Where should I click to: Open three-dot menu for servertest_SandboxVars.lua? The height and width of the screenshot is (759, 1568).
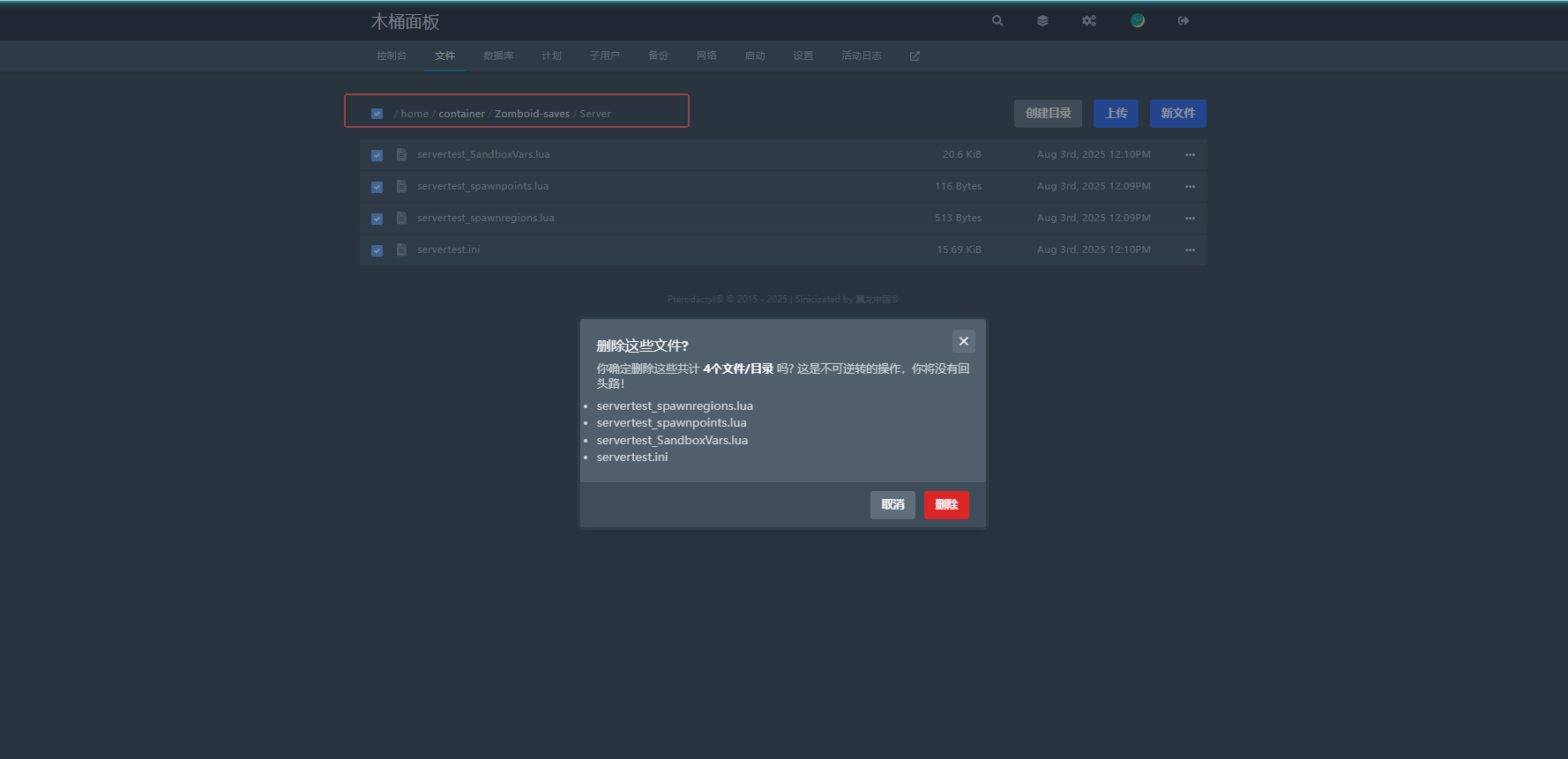tap(1190, 155)
